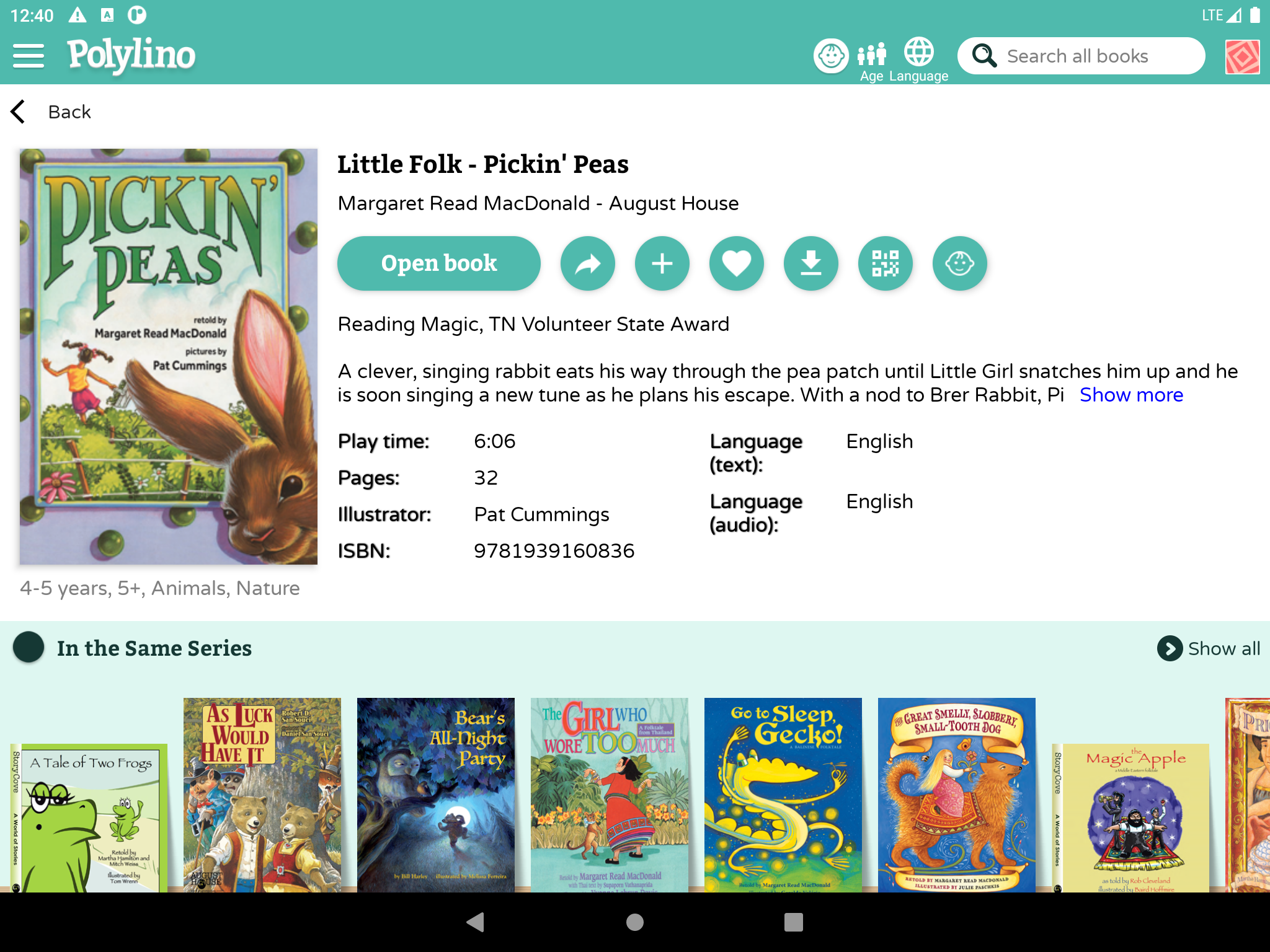Viewport: 1270px width, 952px height.
Task: Tap the illustrator name Pat Cummings
Action: [541, 514]
